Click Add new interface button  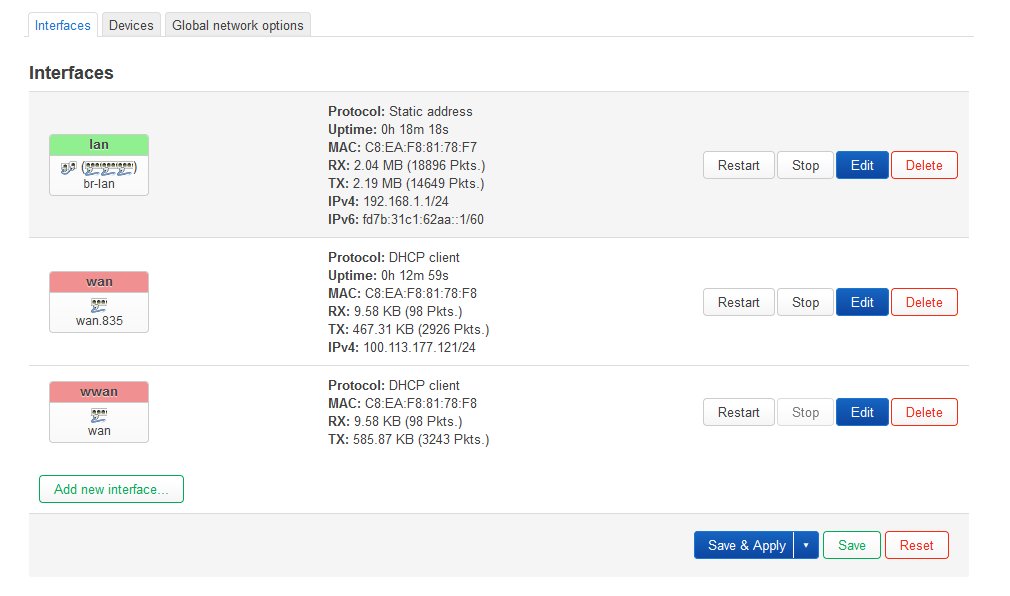coord(111,489)
